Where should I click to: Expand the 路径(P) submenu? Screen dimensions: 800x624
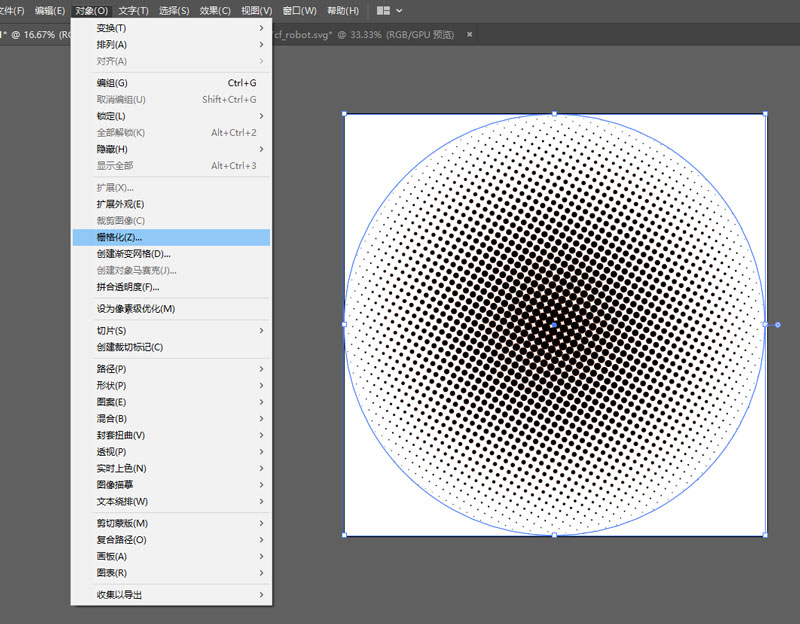pyautogui.click(x=171, y=369)
